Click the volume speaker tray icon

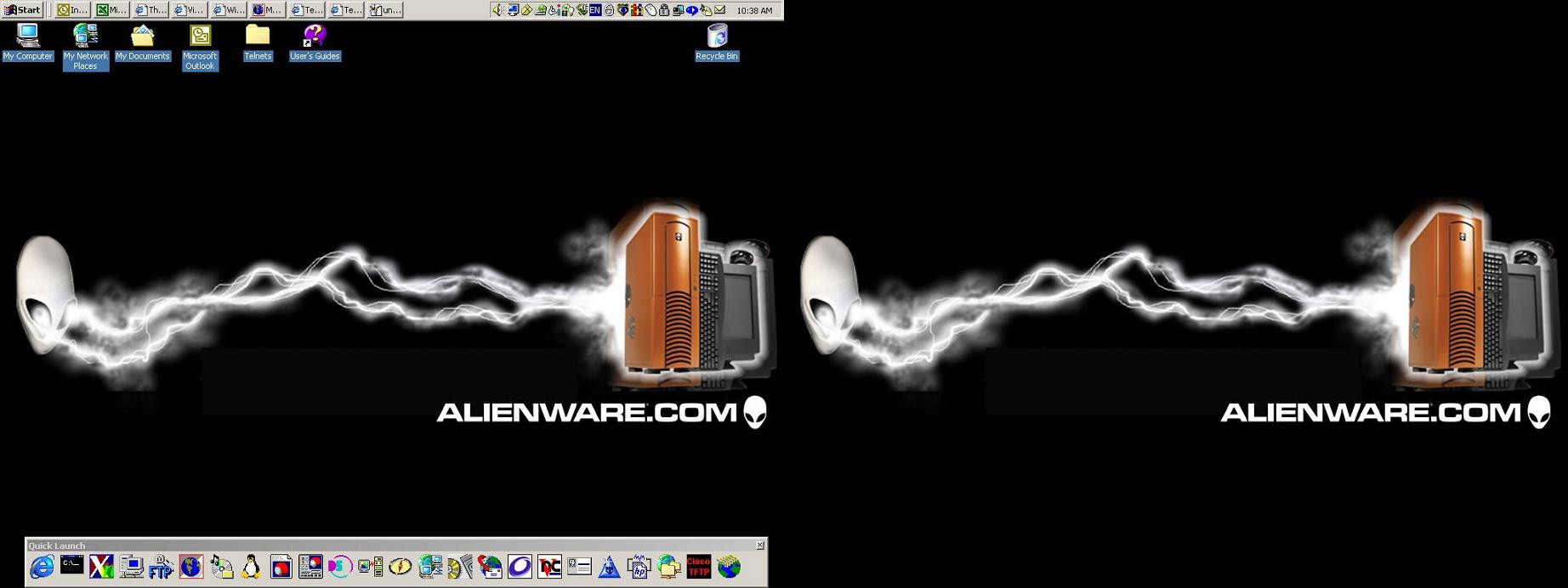498,10
